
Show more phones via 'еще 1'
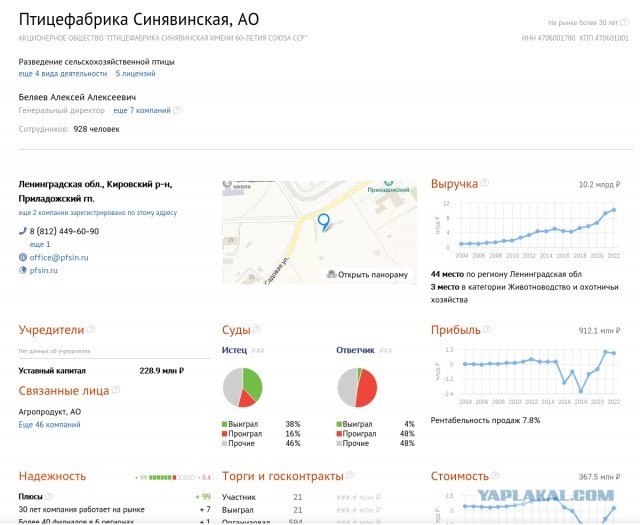click(x=40, y=244)
